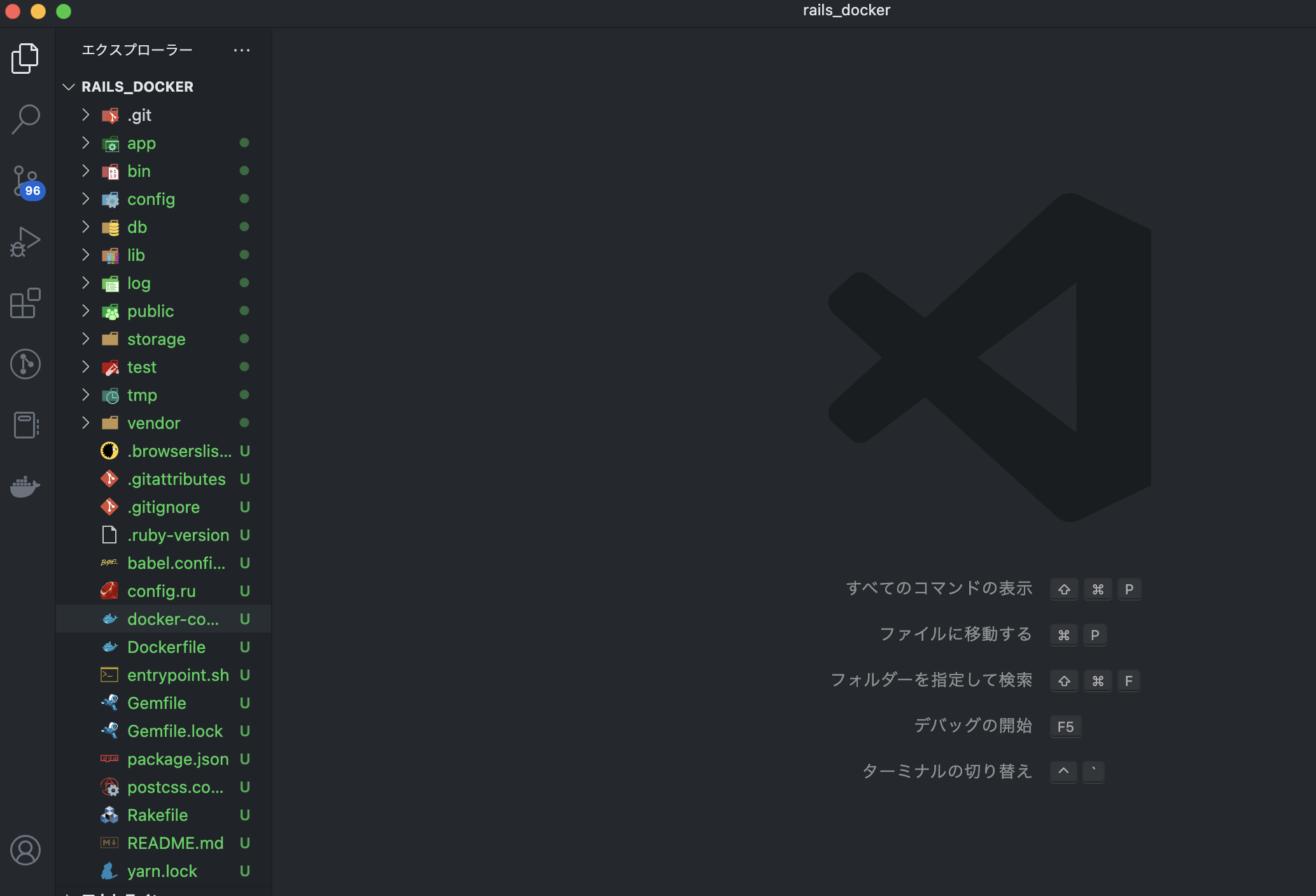Select yarn.lock at the bottom of the tree
The height and width of the screenshot is (896, 1316).
[x=162, y=871]
